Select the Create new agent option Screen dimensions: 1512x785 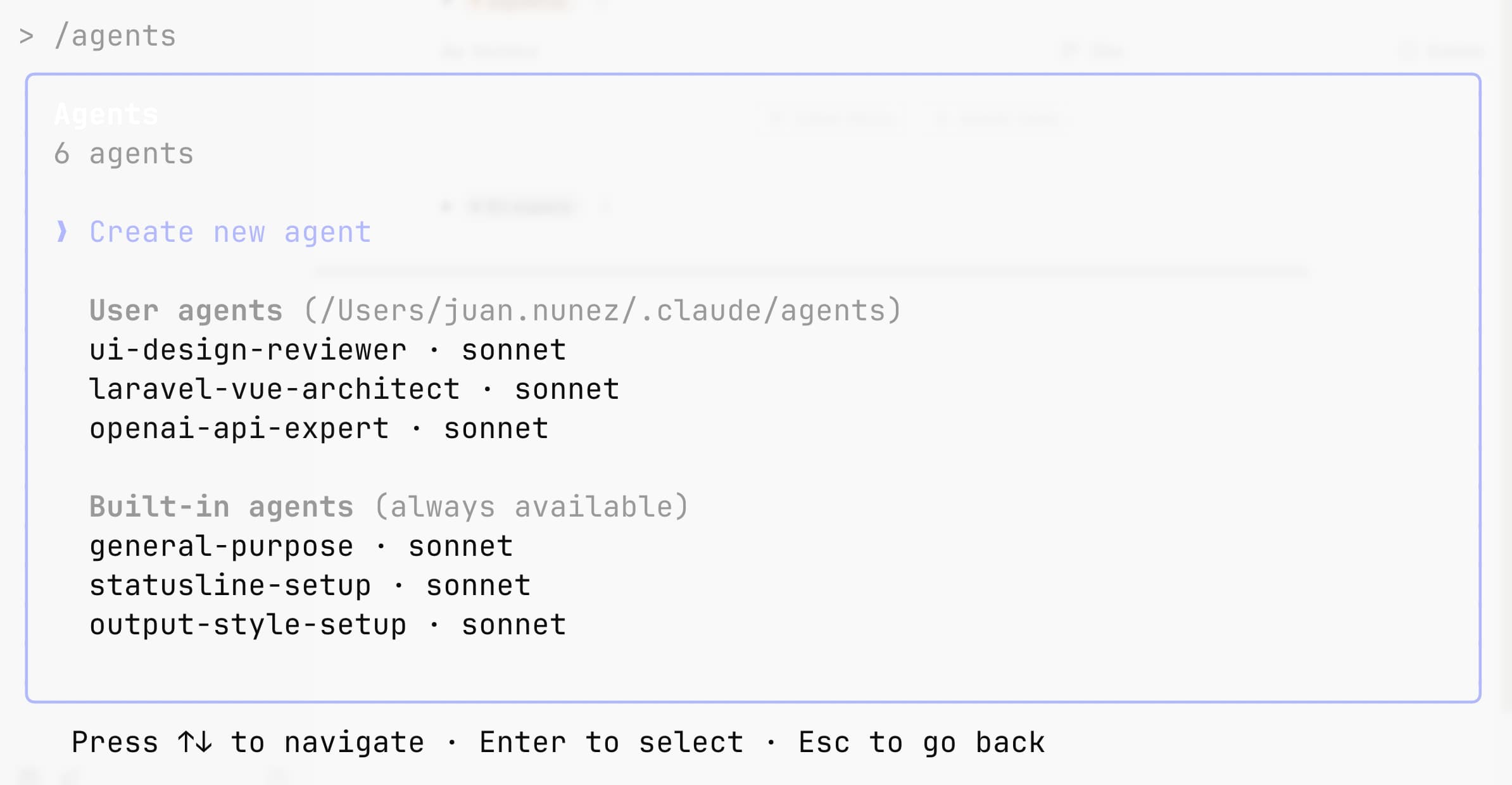230,232
